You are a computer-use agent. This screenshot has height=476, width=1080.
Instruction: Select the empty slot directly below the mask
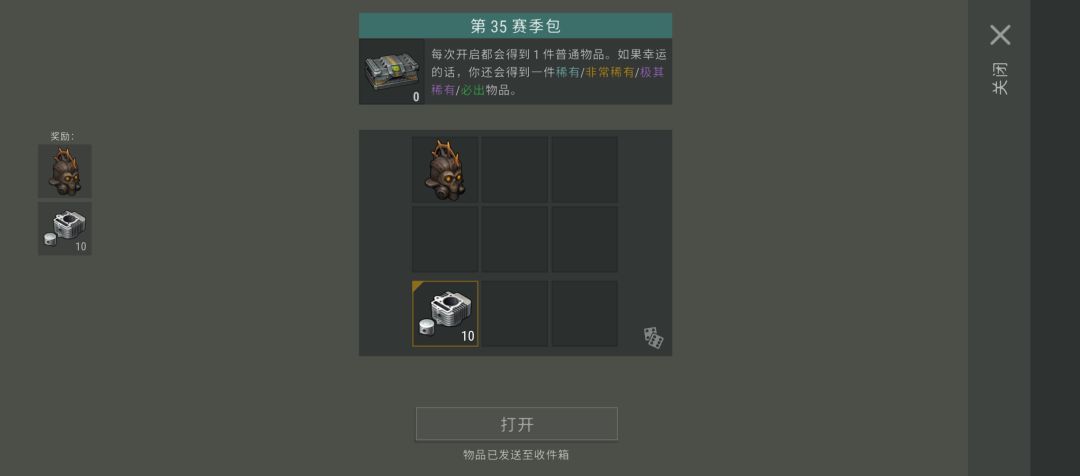click(x=445, y=239)
